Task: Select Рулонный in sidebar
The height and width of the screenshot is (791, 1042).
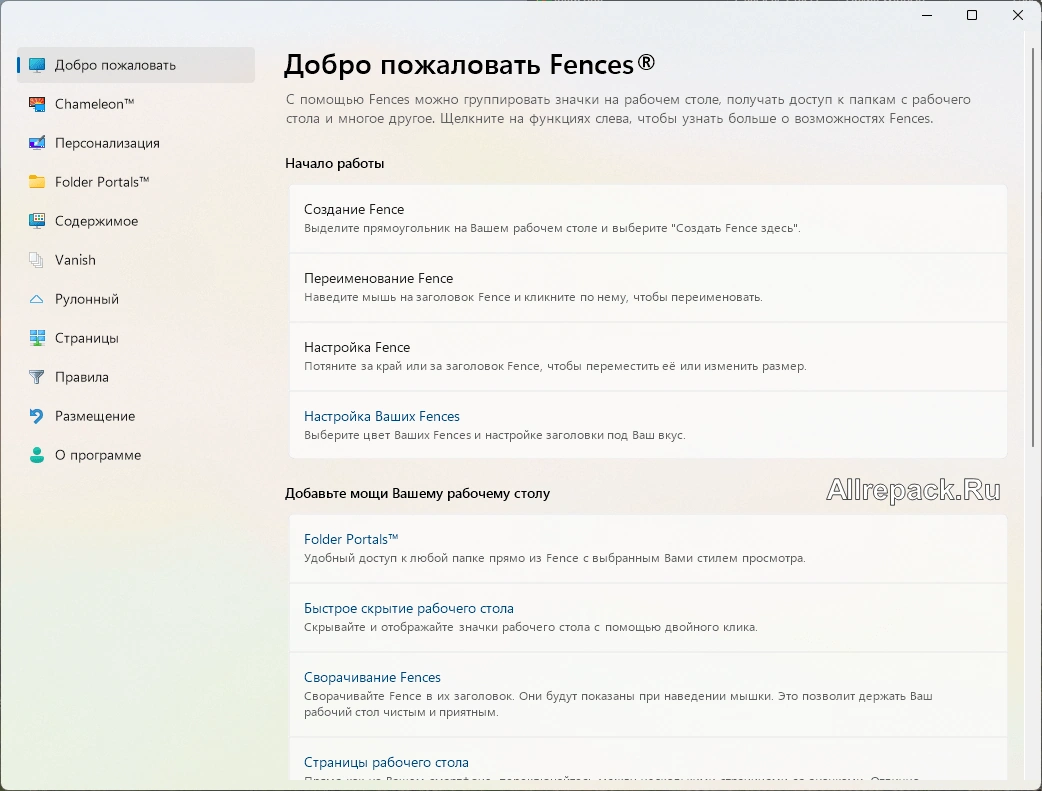Action: (136, 299)
